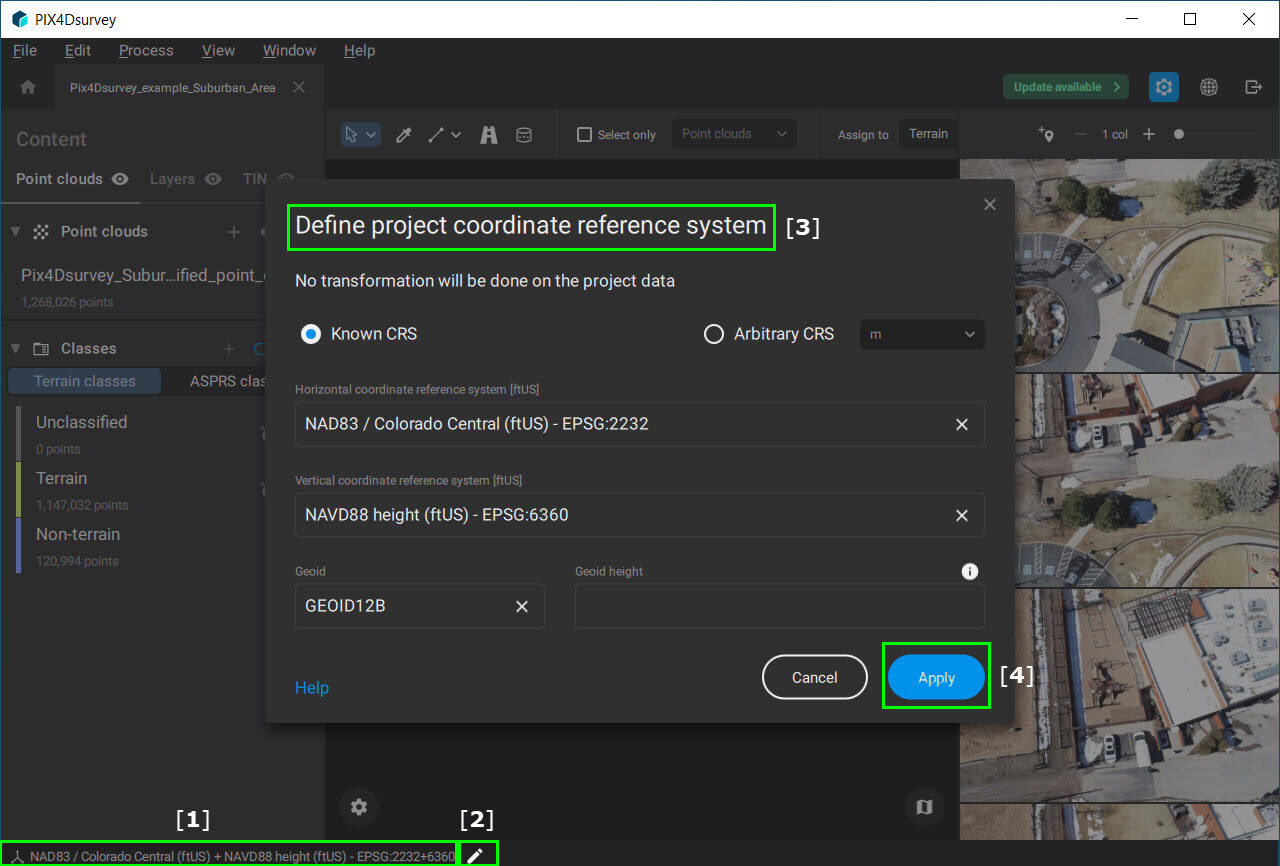Select the eyedropper picker tool
Image resolution: width=1280 pixels, height=866 pixels.
[x=404, y=134]
